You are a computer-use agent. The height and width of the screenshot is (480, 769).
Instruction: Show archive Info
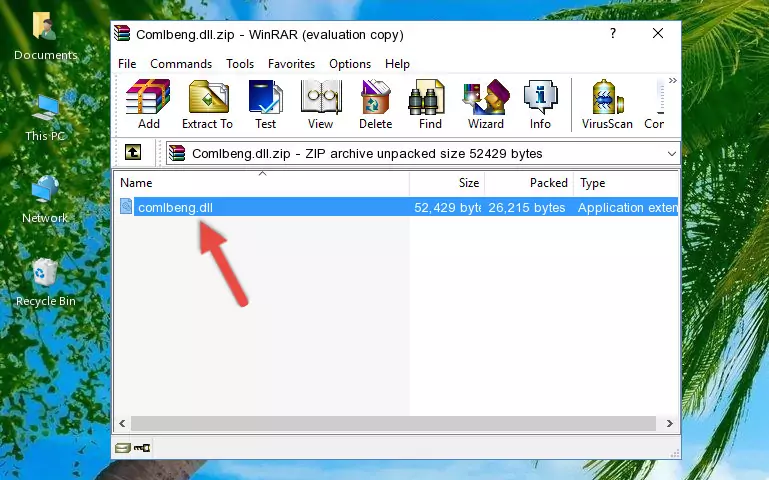point(540,104)
